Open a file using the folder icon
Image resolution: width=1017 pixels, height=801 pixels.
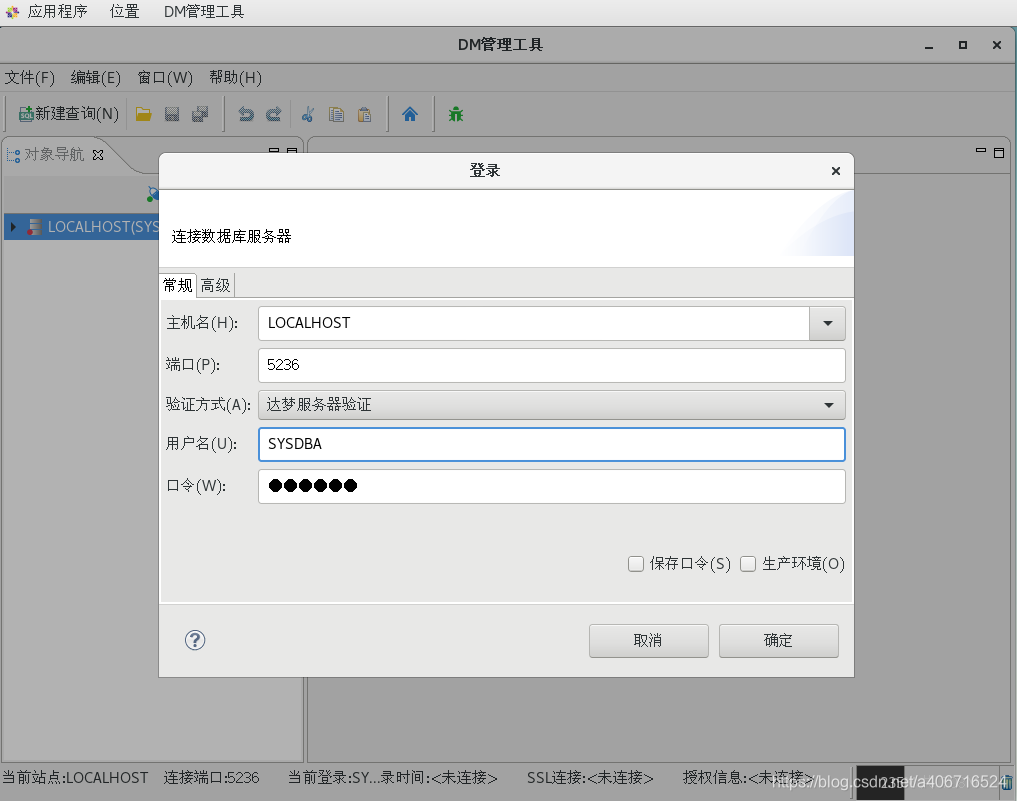pyautogui.click(x=143, y=113)
